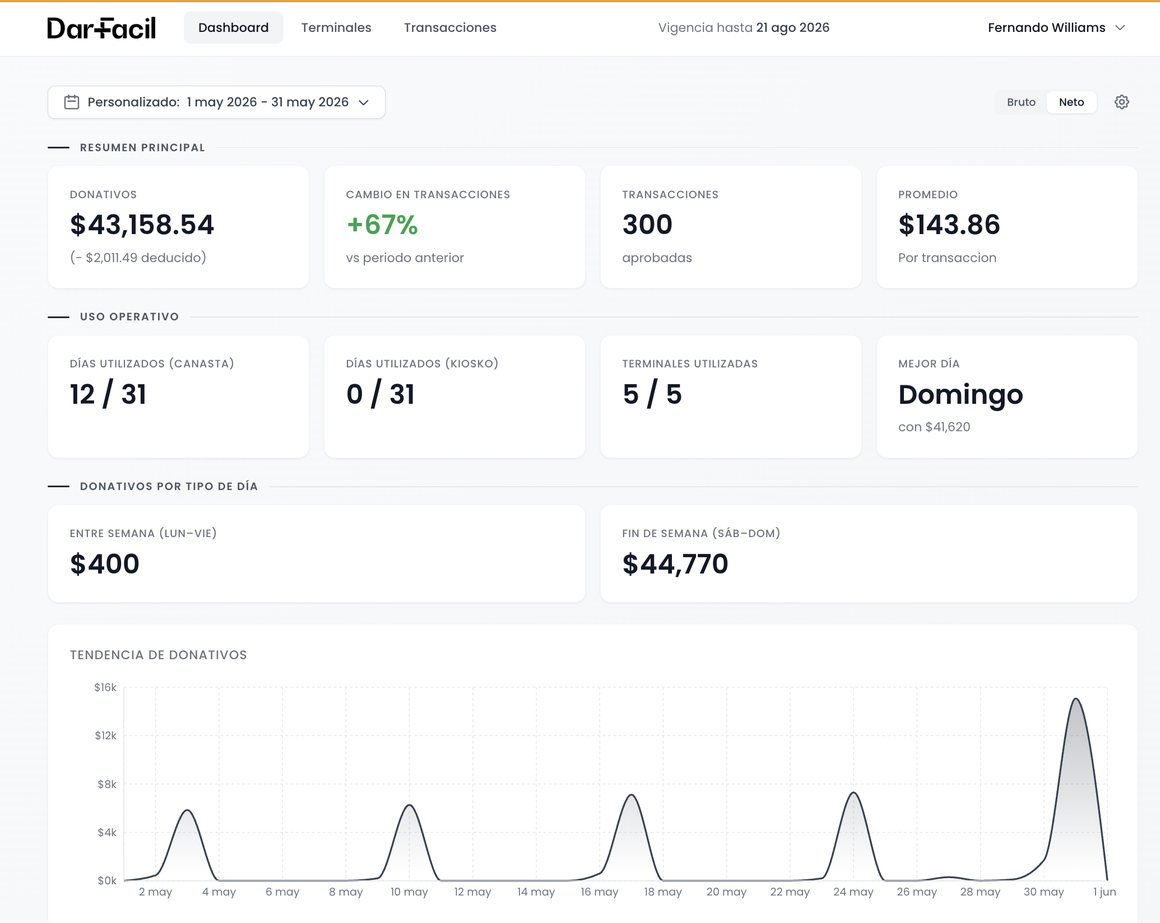The height and width of the screenshot is (923, 1160).
Task: Open the dashboard settings gear
Action: point(1122,102)
